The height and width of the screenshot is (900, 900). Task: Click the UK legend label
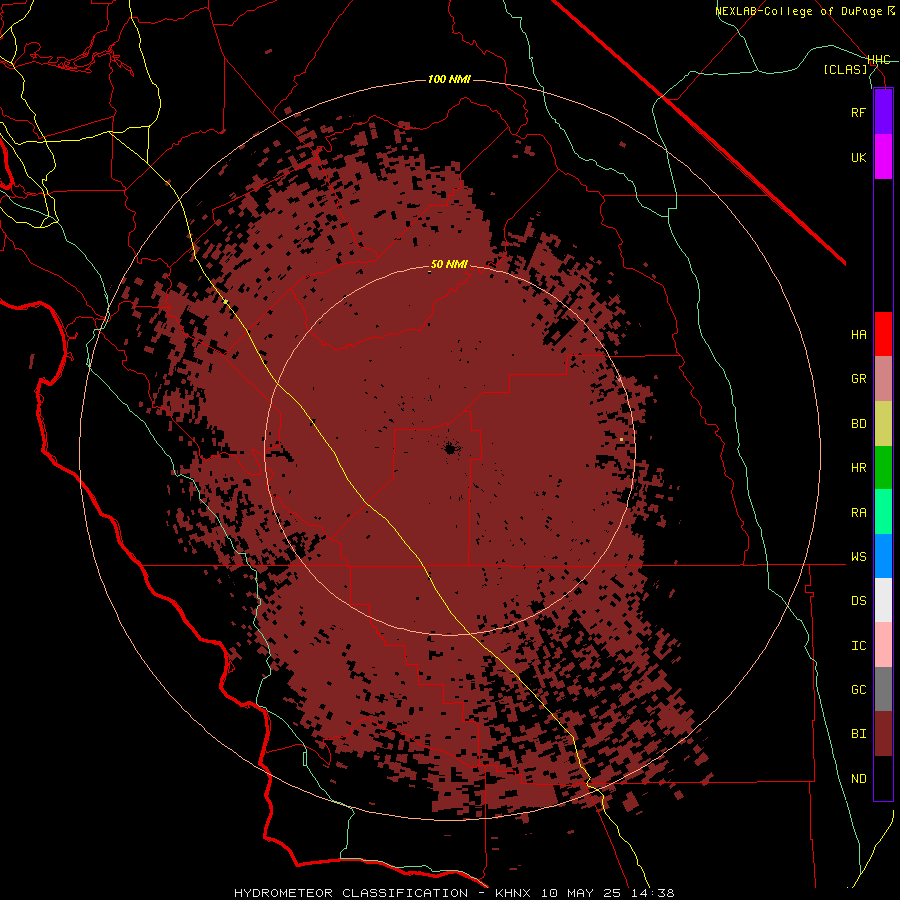pos(858,157)
